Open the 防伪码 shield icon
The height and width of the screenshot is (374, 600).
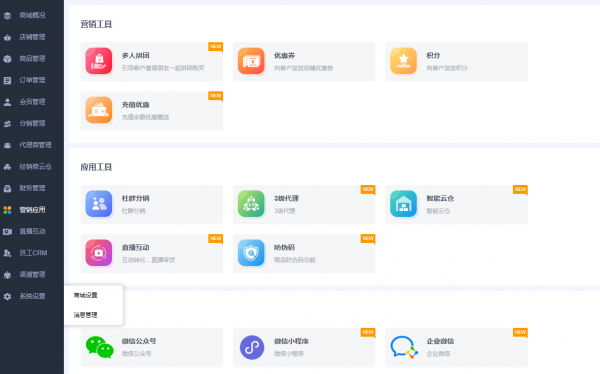click(251, 253)
